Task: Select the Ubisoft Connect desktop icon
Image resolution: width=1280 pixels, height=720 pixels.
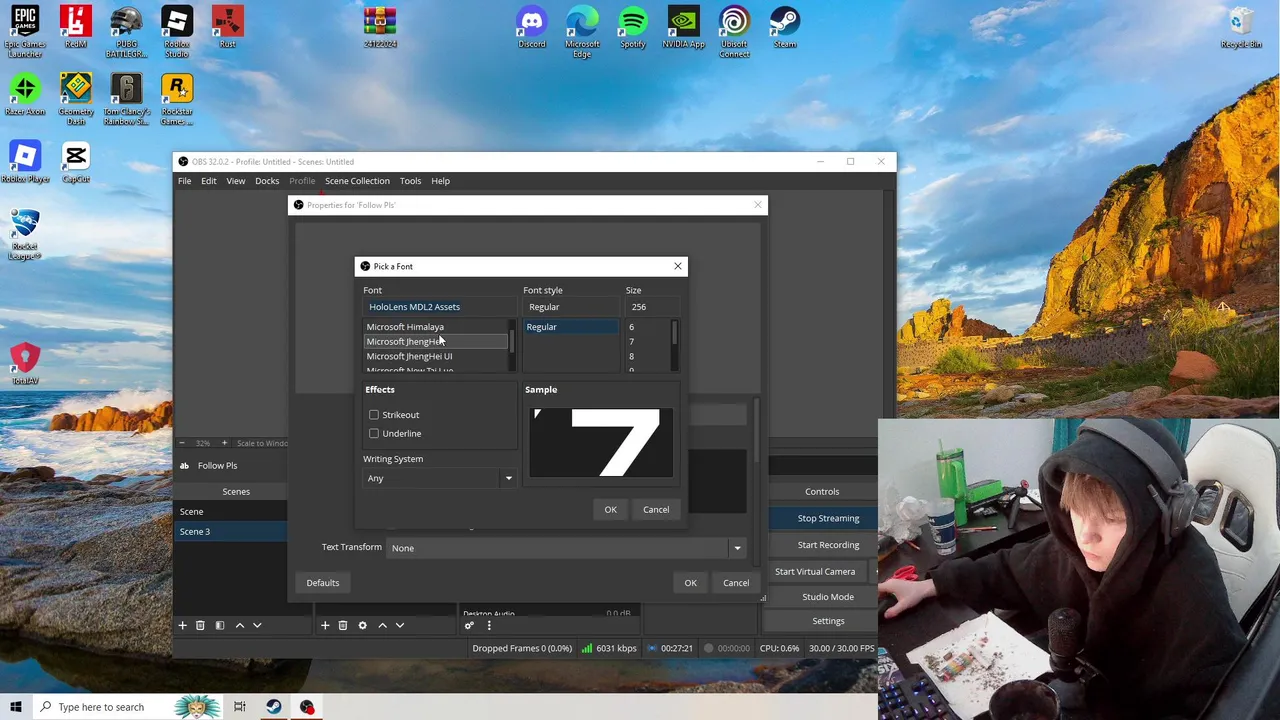Action: coord(734,30)
